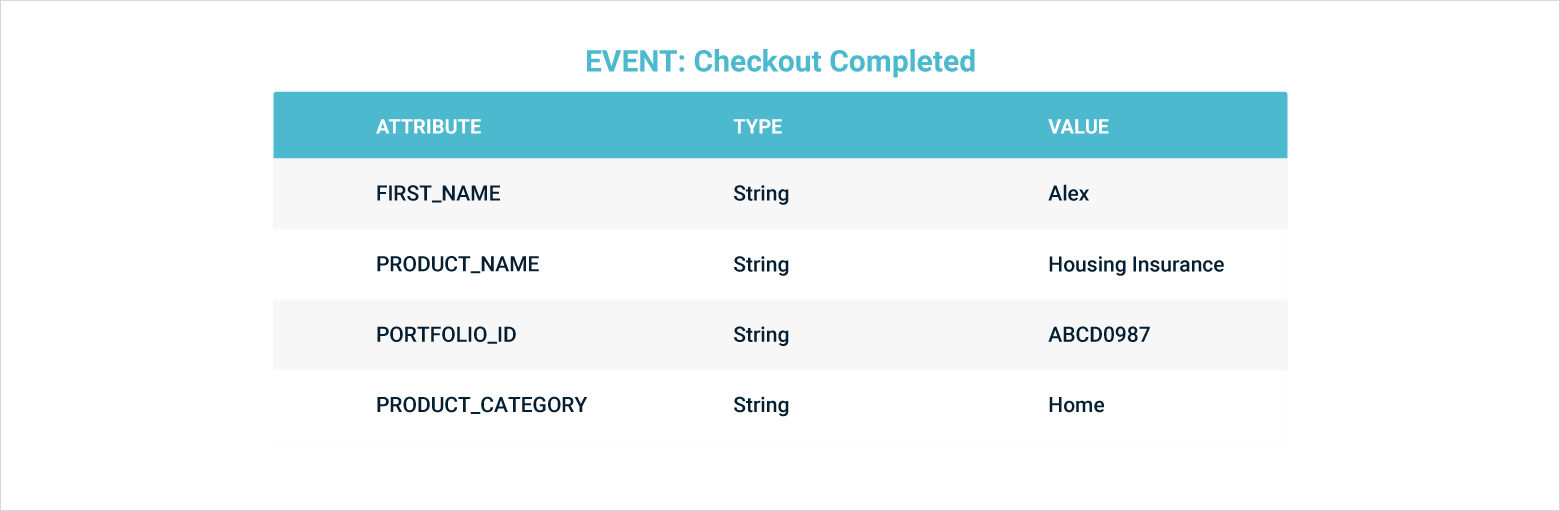1560x511 pixels.
Task: Select the Alex value cell
Action: point(1068,194)
